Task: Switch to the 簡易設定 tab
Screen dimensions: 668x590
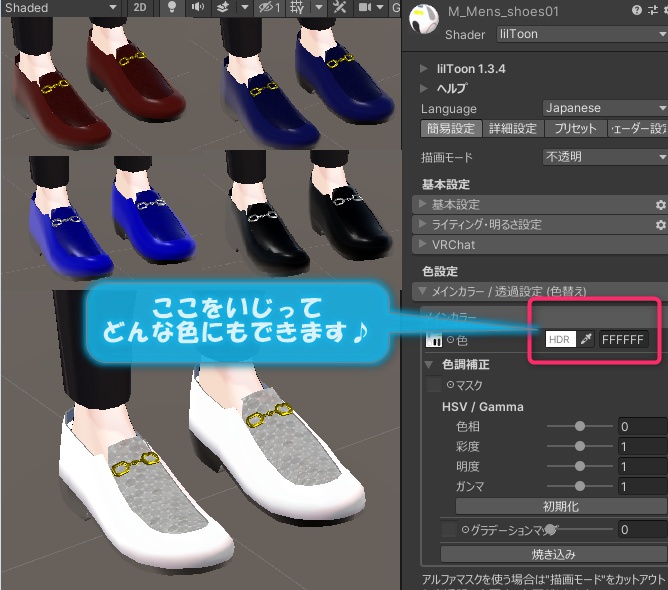Action: 451,129
